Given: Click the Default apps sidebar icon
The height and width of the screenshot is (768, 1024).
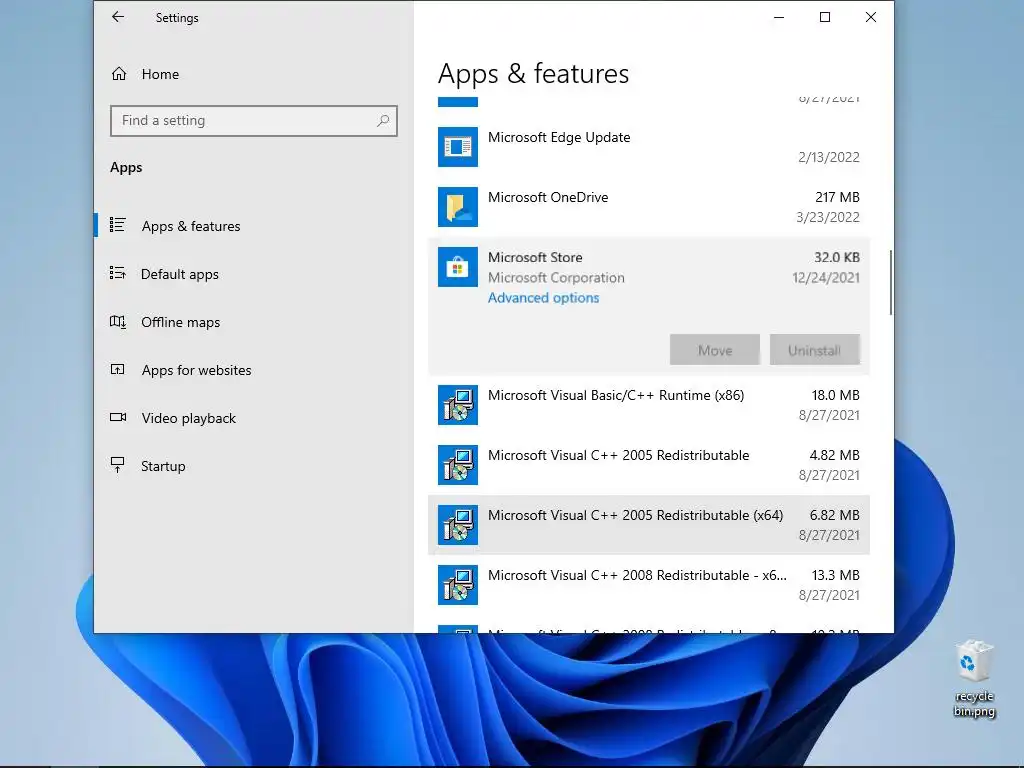Looking at the screenshot, I should click(118, 273).
